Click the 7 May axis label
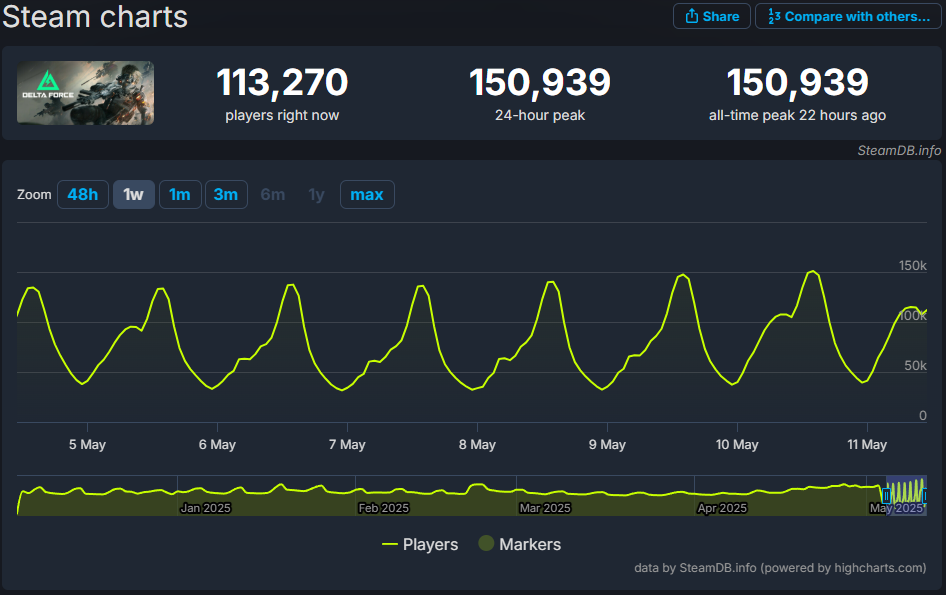The width and height of the screenshot is (946, 595). click(347, 445)
